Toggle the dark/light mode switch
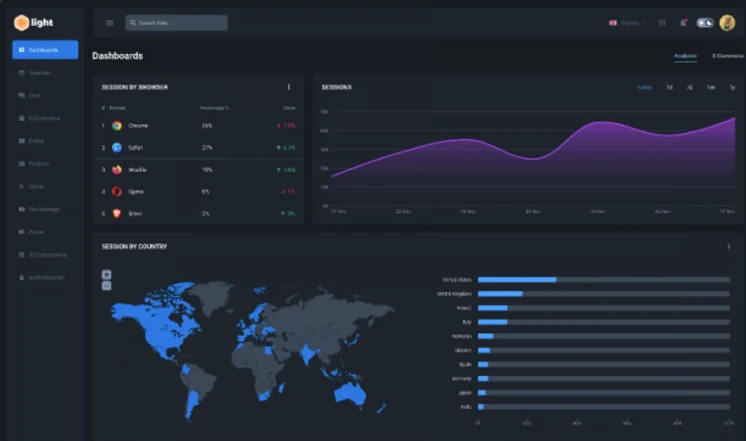The width and height of the screenshot is (746, 441). point(705,23)
